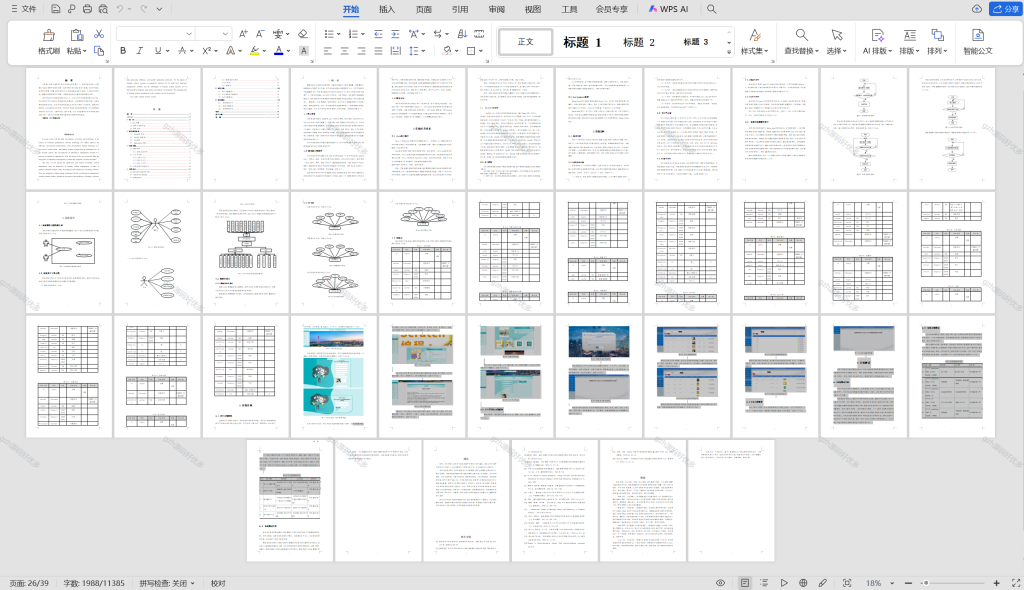Apply Heading 1 (标题 1) style
This screenshot has width=1024, height=590.
click(582, 42)
